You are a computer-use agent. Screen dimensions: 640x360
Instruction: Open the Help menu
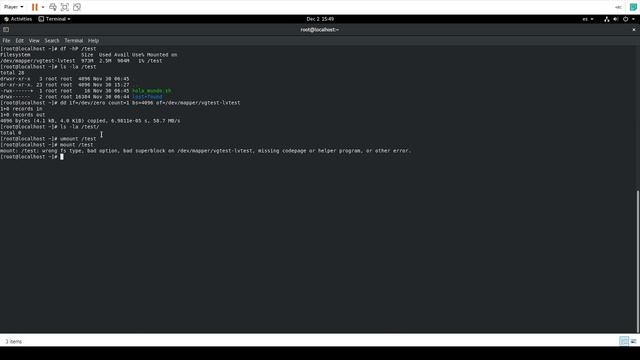tap(93, 40)
